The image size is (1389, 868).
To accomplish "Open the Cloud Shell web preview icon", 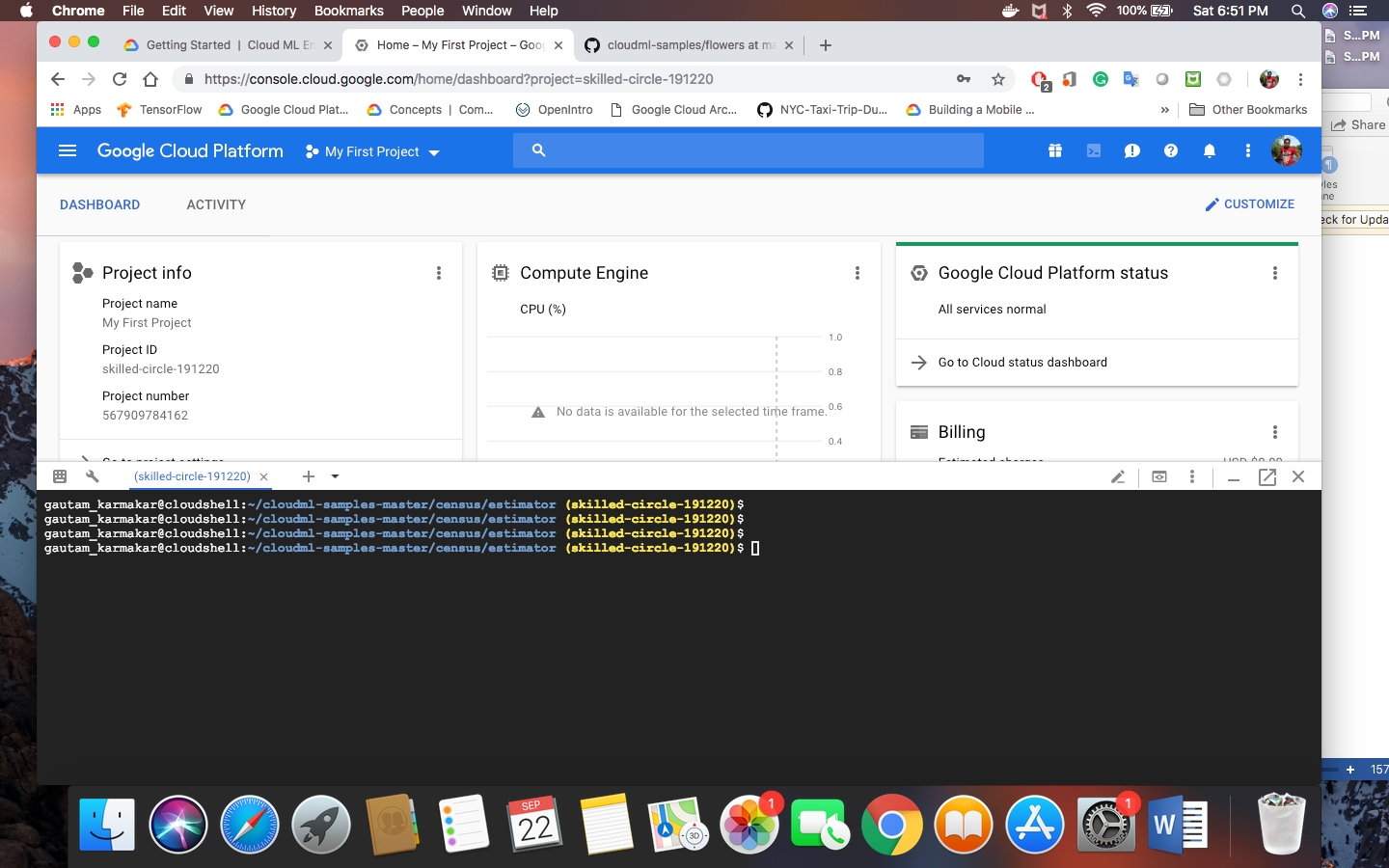I will pos(1158,476).
